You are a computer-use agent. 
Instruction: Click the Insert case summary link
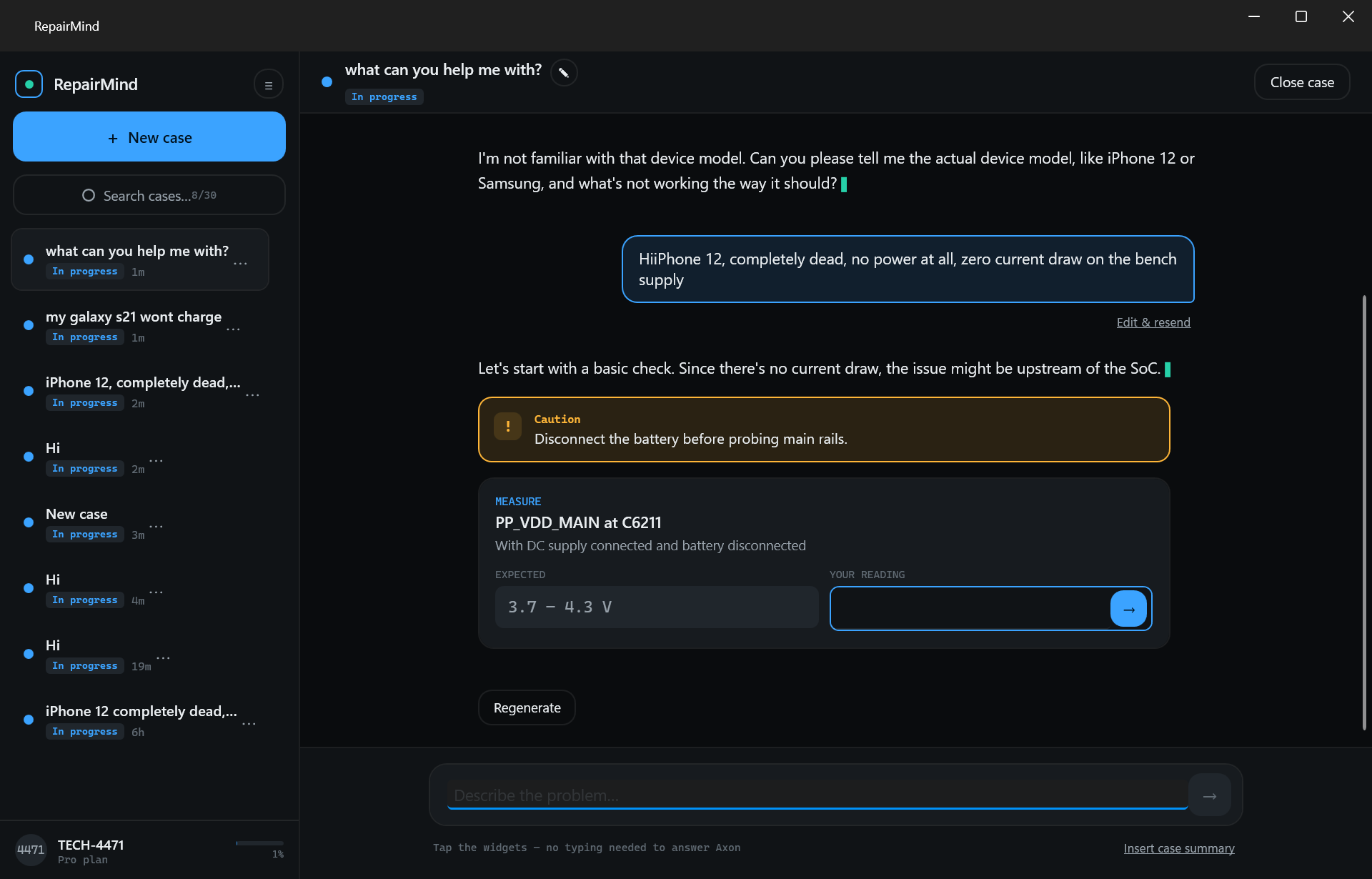(1179, 848)
